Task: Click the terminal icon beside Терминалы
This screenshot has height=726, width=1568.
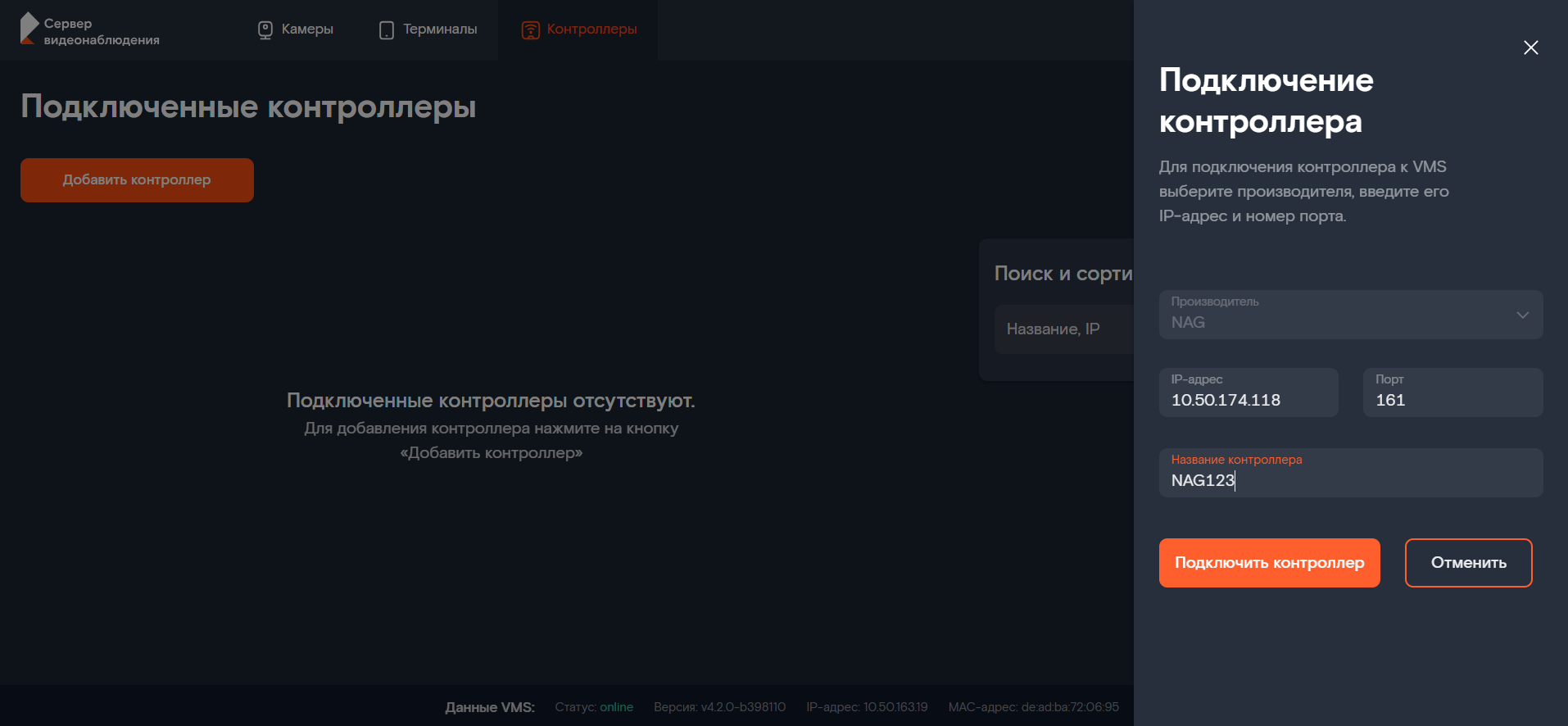Action: [387, 30]
